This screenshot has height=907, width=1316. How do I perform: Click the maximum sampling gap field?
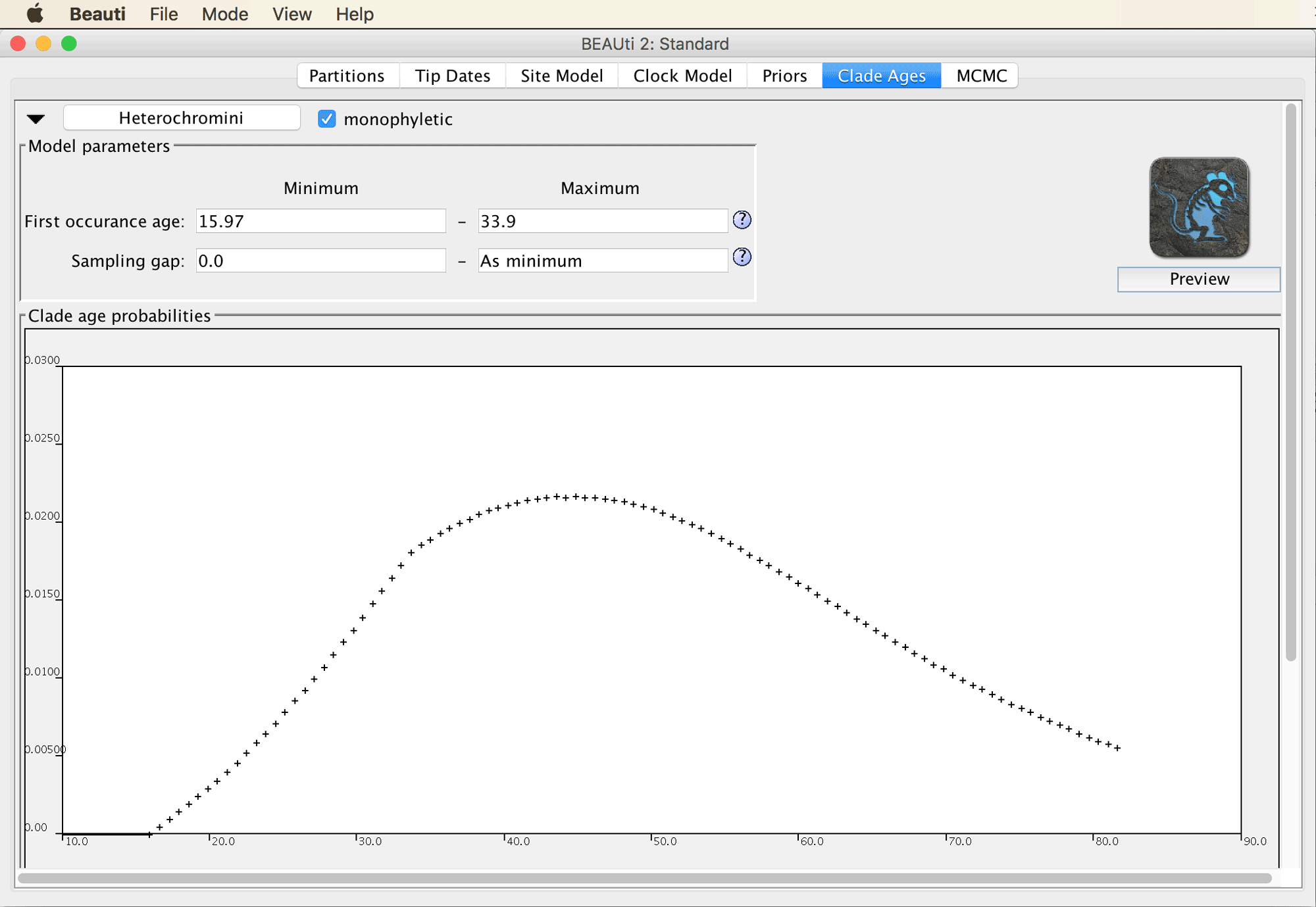(x=603, y=260)
